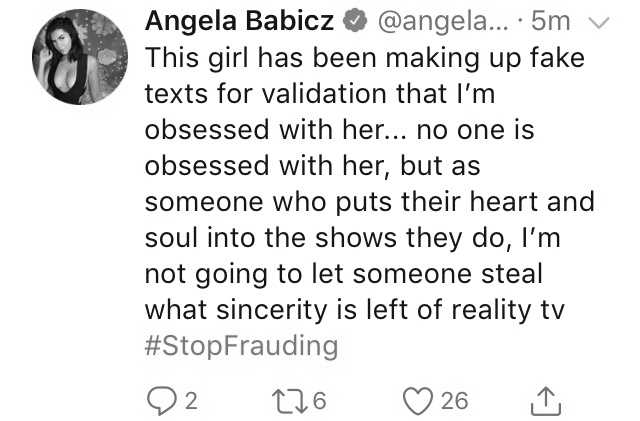
Task: Click the retweet count 6
Action: (319, 401)
